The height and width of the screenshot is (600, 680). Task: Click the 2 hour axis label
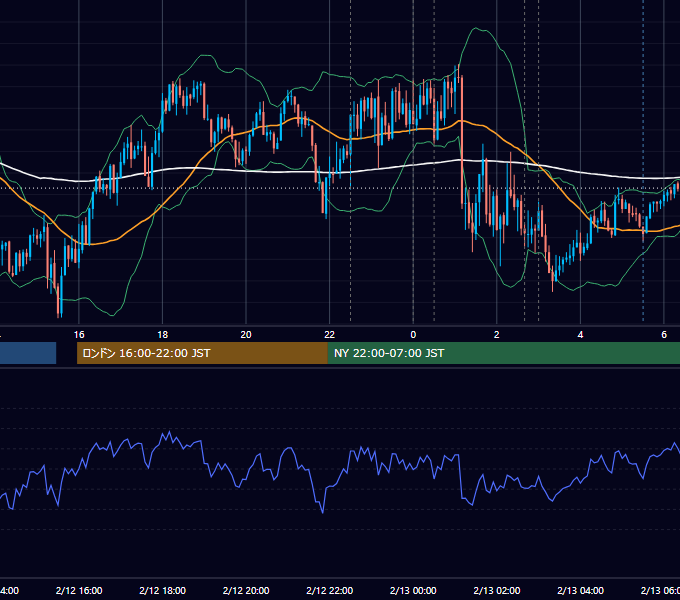[x=497, y=335]
